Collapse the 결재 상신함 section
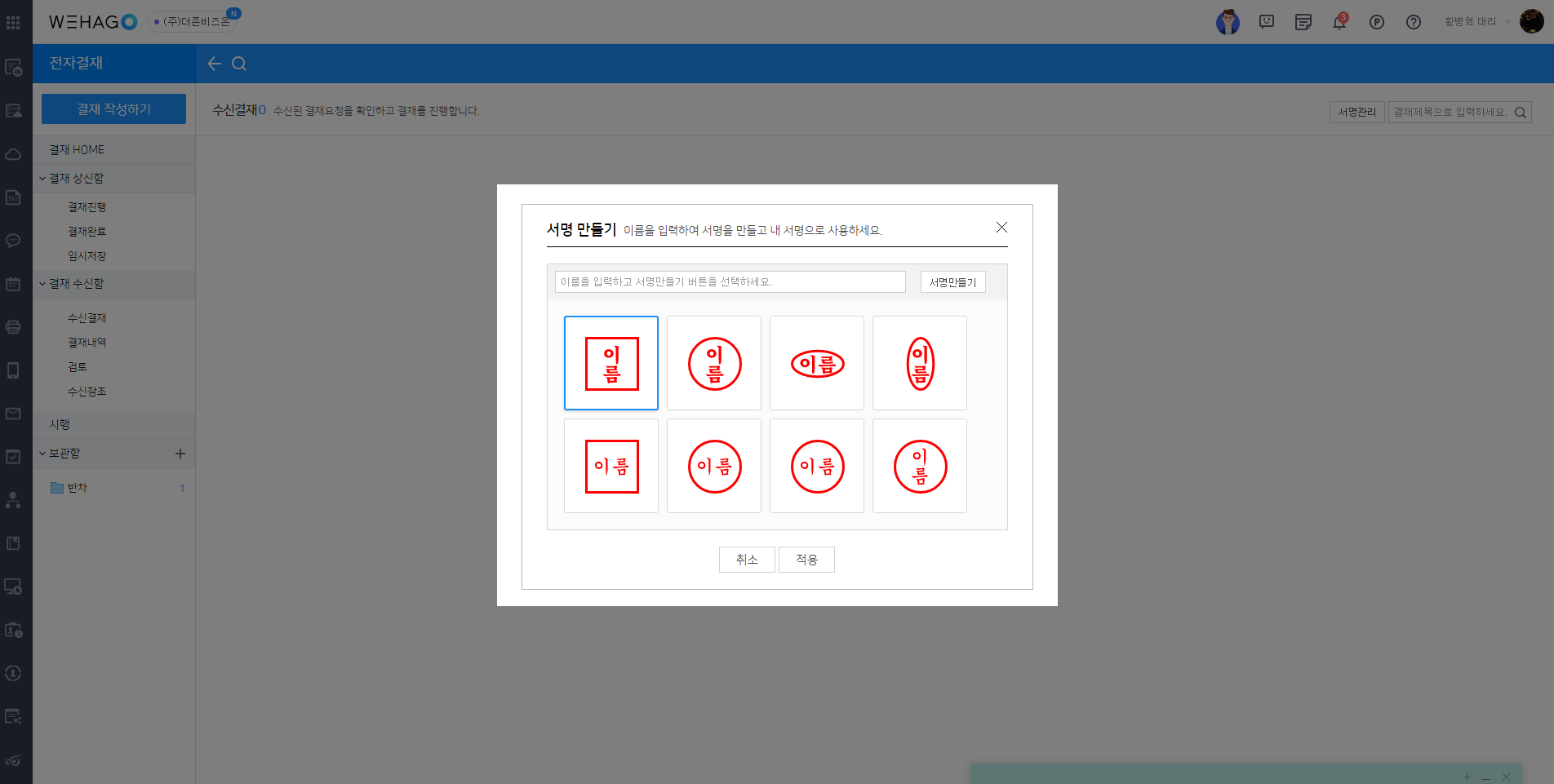The image size is (1554, 784). point(42,179)
